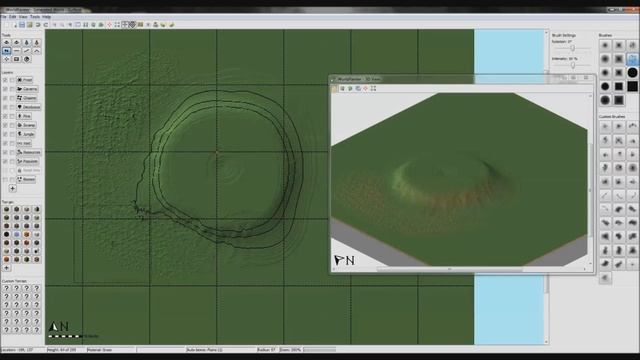This screenshot has width=640, height=360.
Task: Choose the highlighted blue brush in Brushes panel
Action: pyautogui.click(x=632, y=59)
